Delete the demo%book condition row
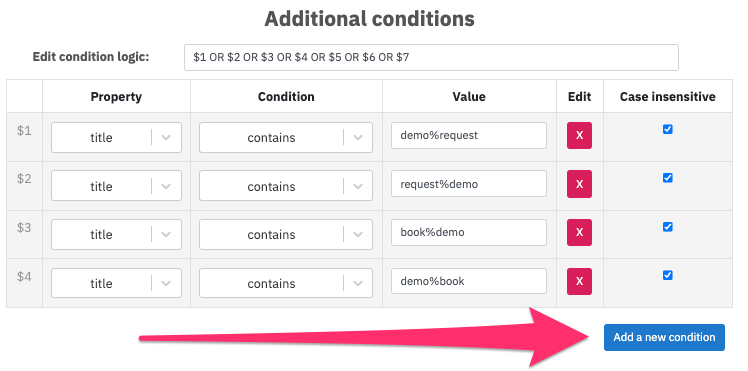The width and height of the screenshot is (748, 371). point(579,281)
